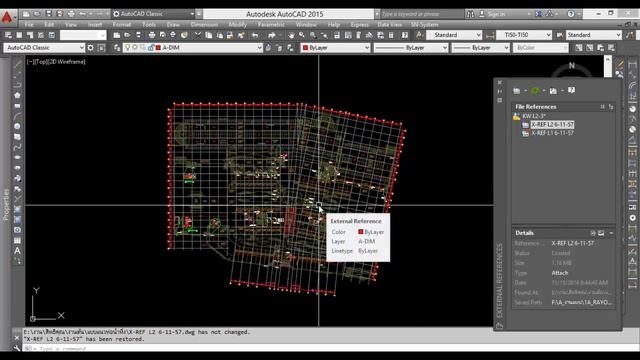Screen dimensions: 640x360
Task: Switch to the details list mode icon
Action: click(593, 233)
